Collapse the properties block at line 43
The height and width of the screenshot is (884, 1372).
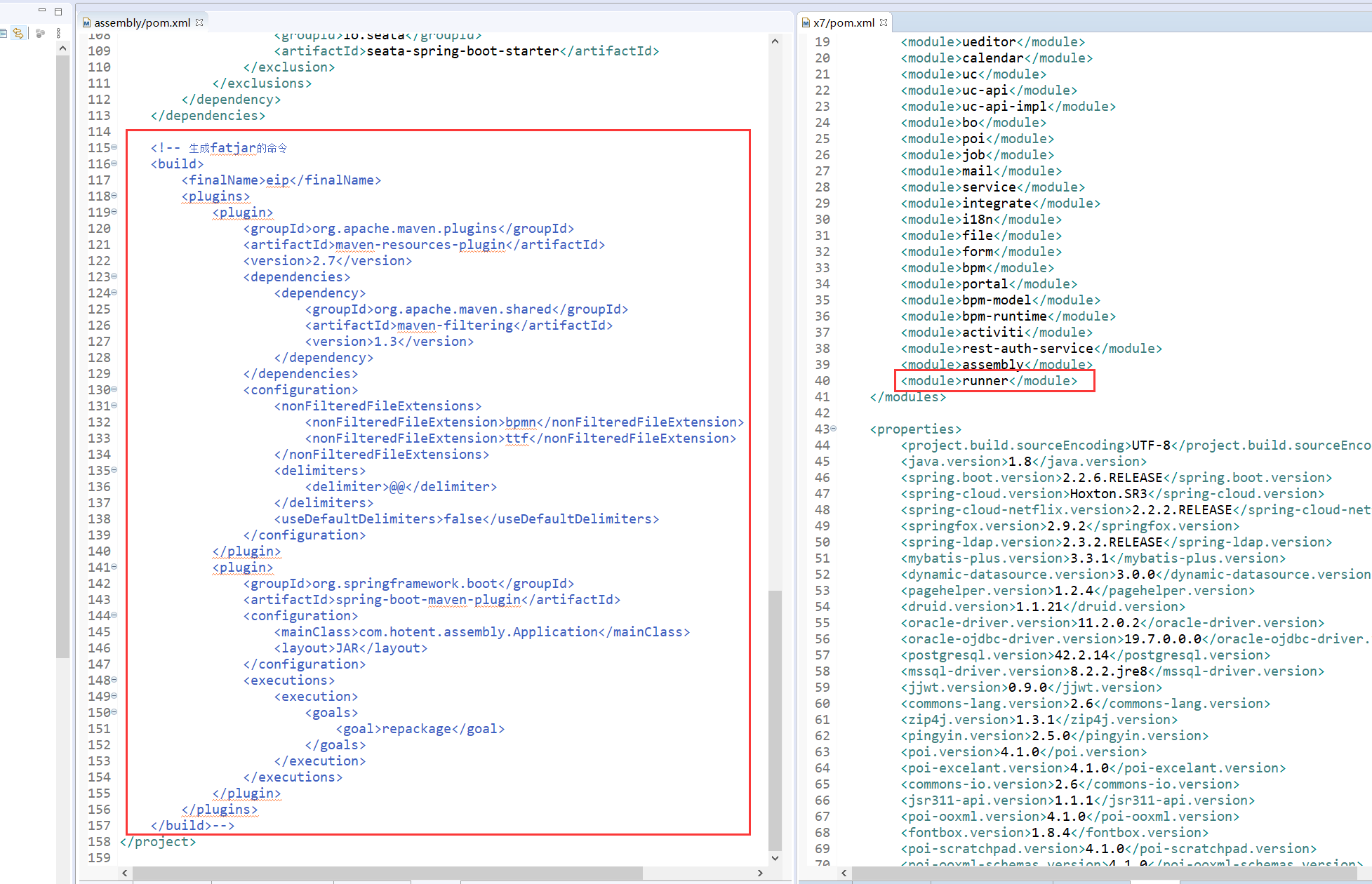point(834,429)
